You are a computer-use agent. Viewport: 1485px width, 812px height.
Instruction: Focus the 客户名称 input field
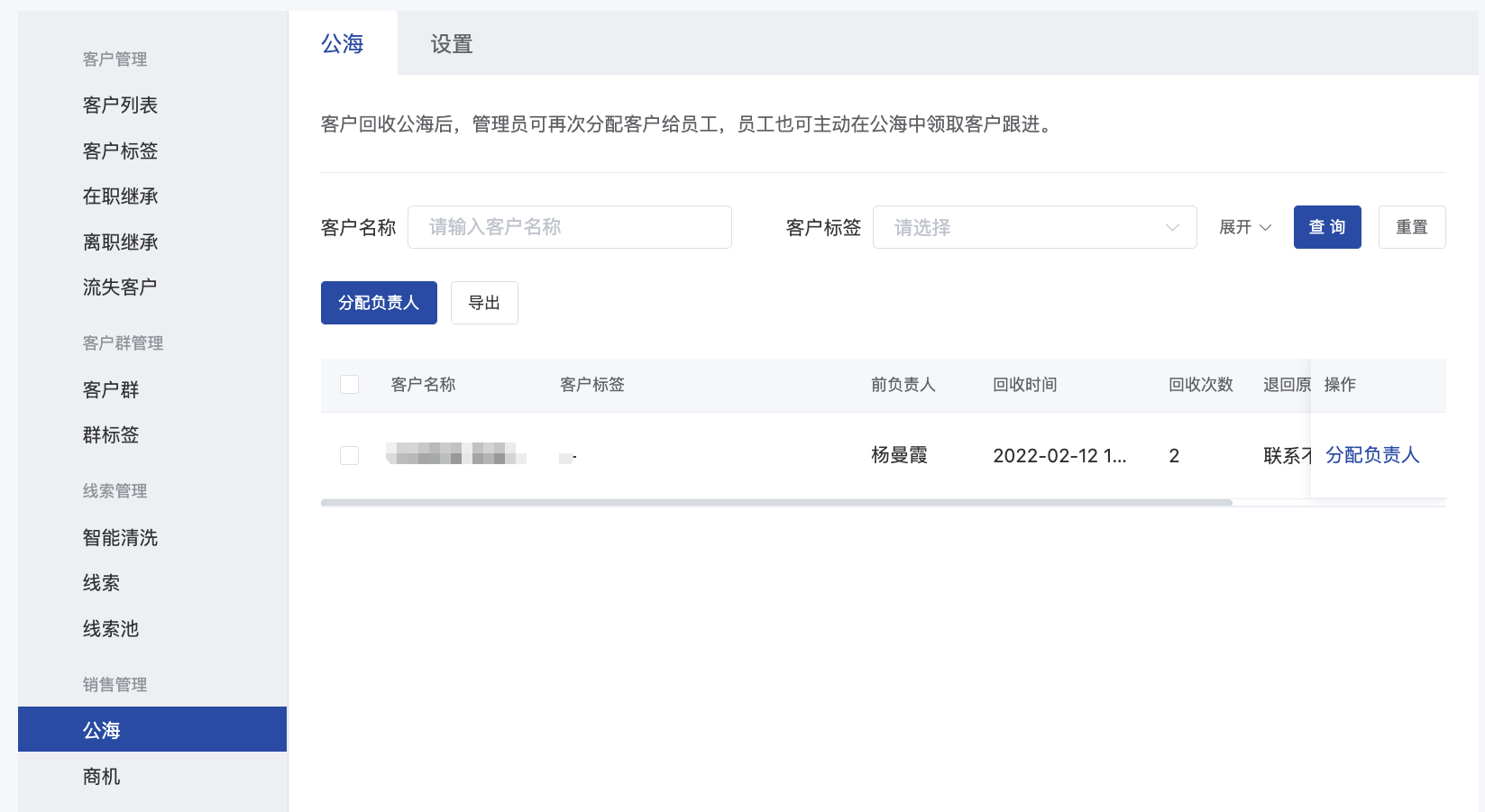570,227
